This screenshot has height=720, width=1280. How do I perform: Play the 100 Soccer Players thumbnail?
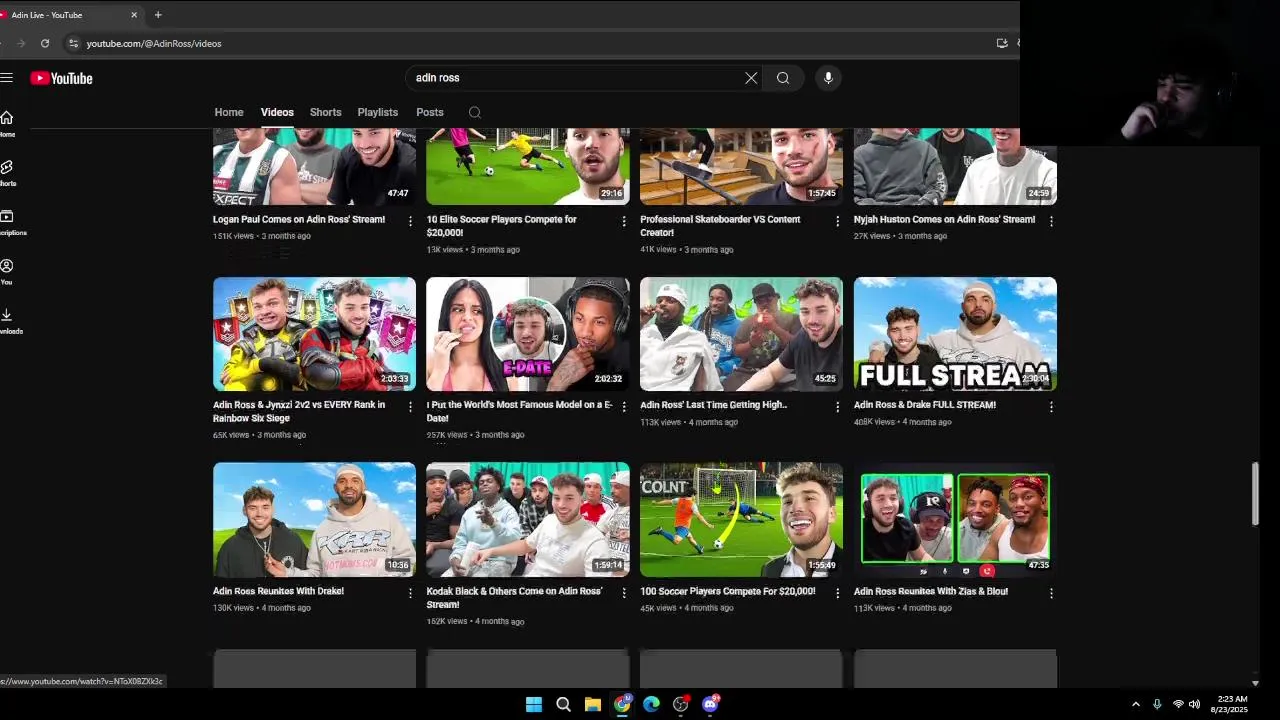click(x=741, y=519)
